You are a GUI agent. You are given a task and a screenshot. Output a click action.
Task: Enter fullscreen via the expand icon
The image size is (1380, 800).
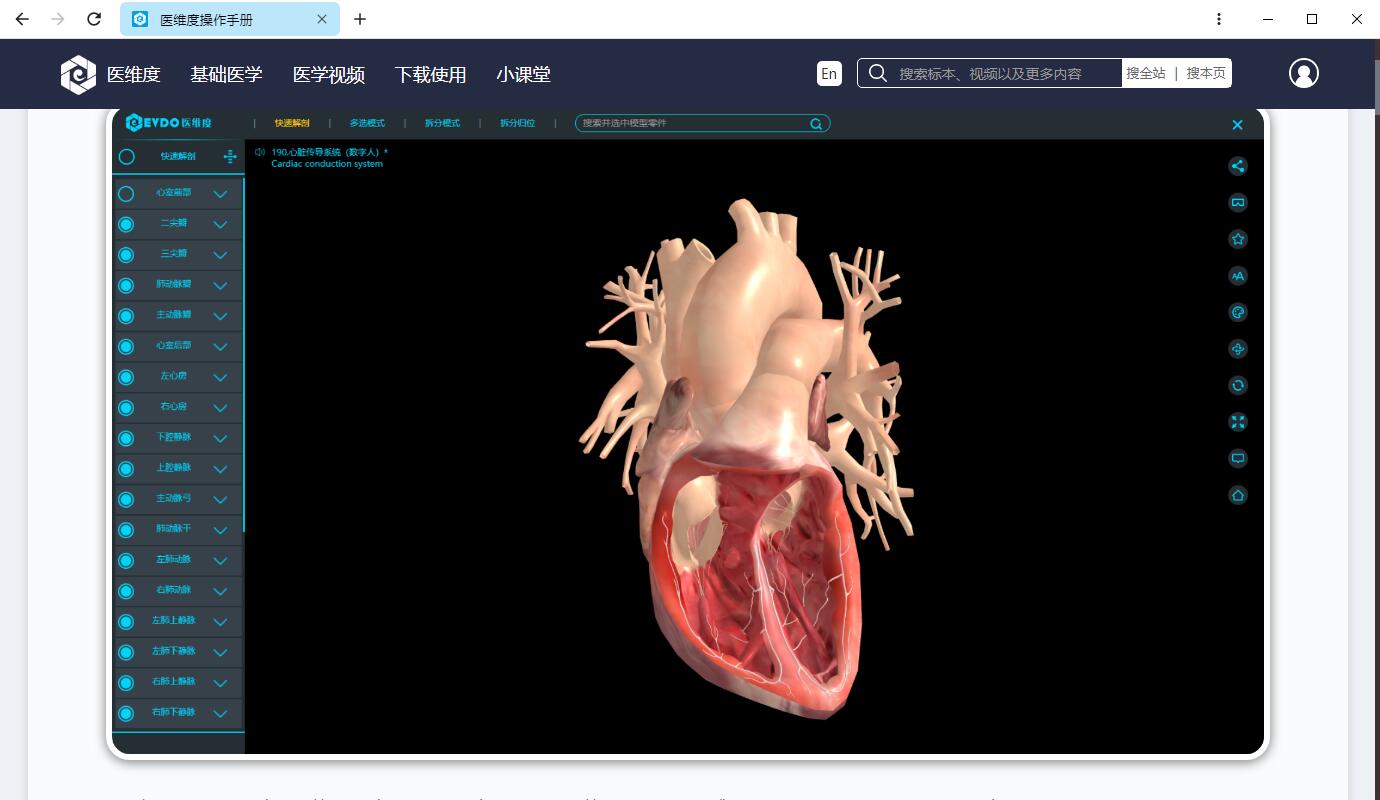point(1238,422)
